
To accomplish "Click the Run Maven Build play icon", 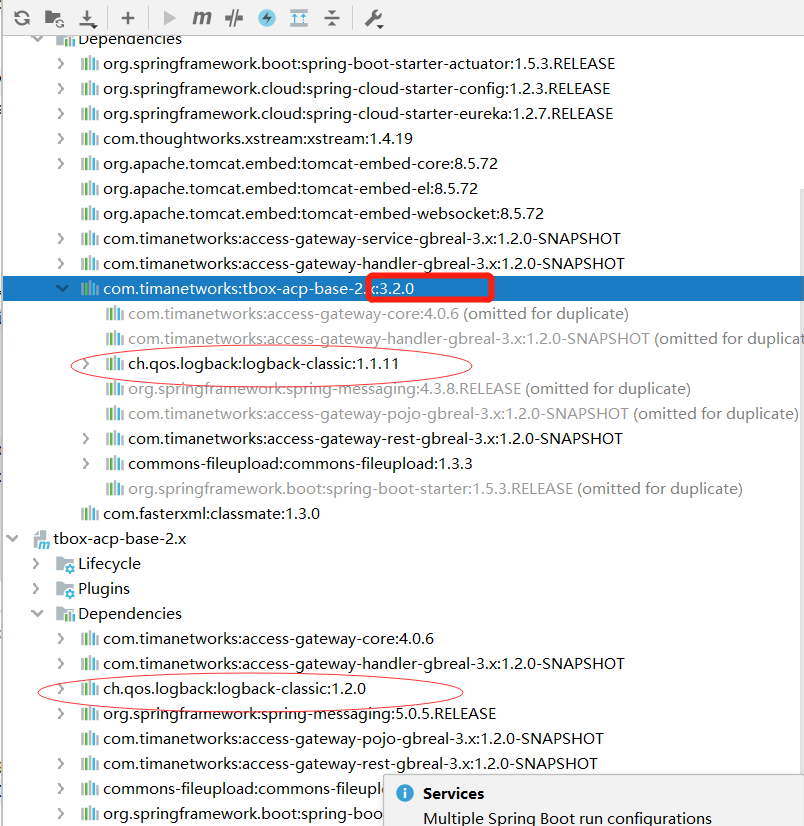I will [x=169, y=18].
